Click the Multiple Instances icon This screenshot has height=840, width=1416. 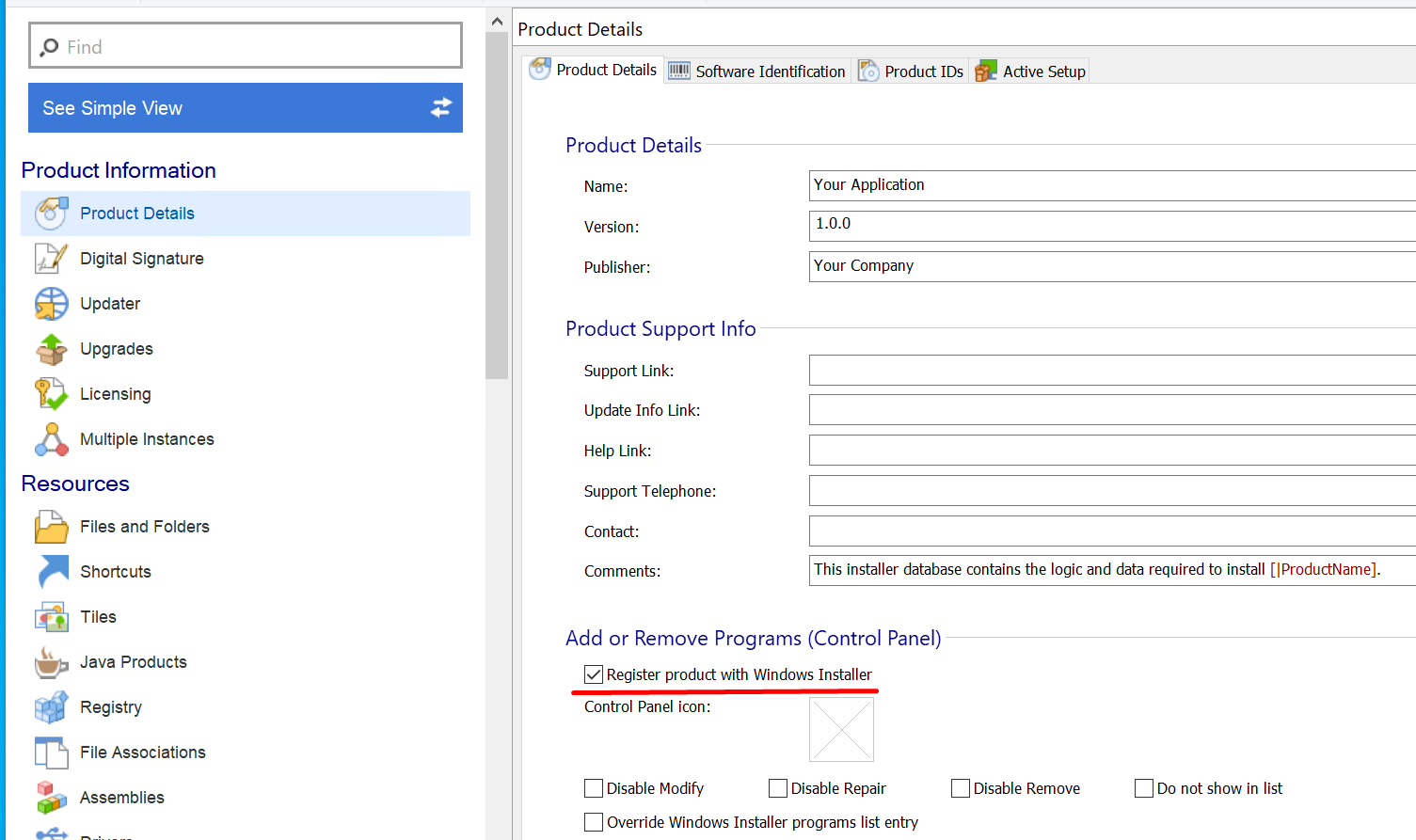[x=51, y=439]
